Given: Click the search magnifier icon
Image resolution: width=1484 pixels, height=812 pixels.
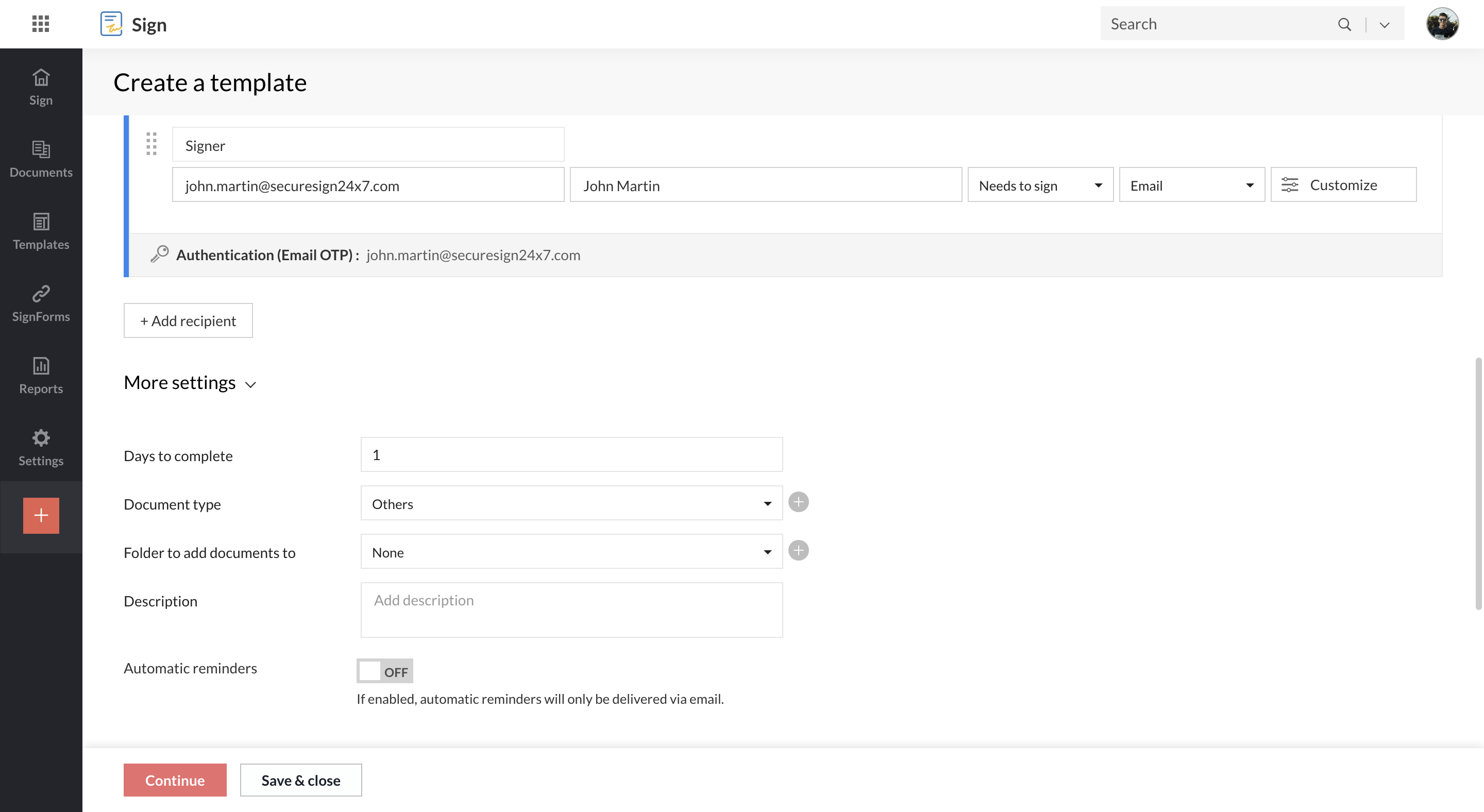Looking at the screenshot, I should 1344,24.
